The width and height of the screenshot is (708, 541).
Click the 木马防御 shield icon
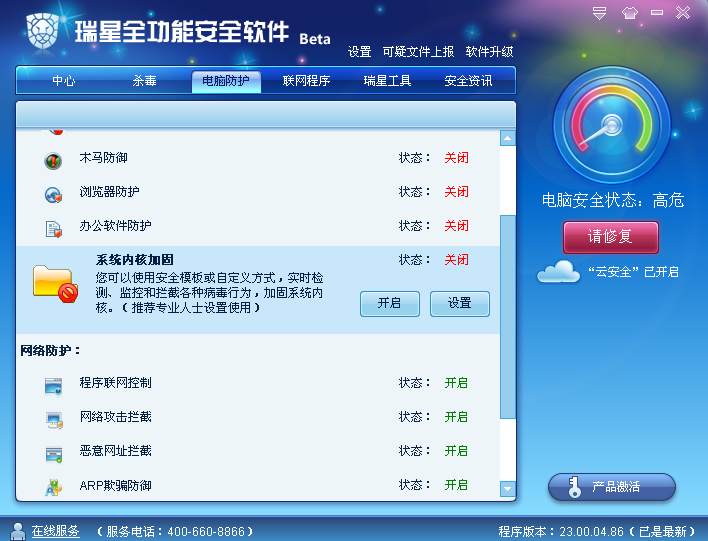(53, 160)
